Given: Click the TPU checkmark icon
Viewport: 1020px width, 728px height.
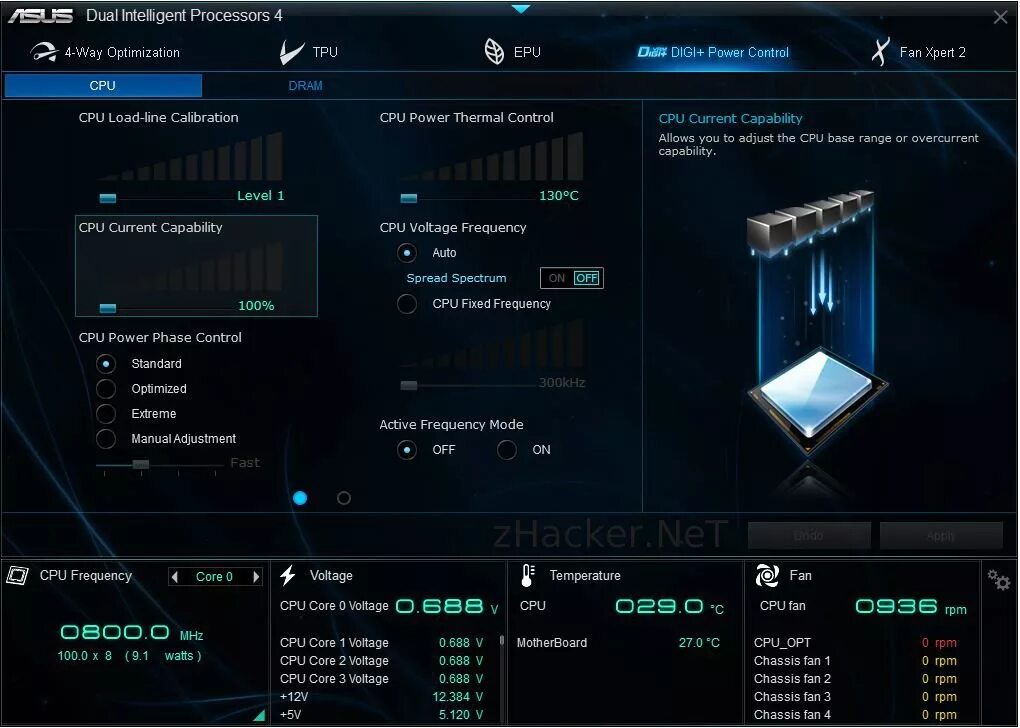Looking at the screenshot, I should 291,52.
